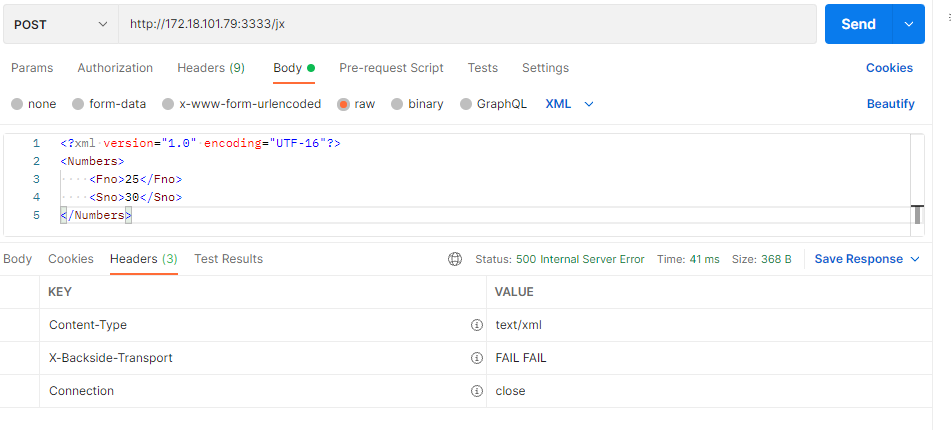
Task: Click the Beautify link
Action: 890,104
